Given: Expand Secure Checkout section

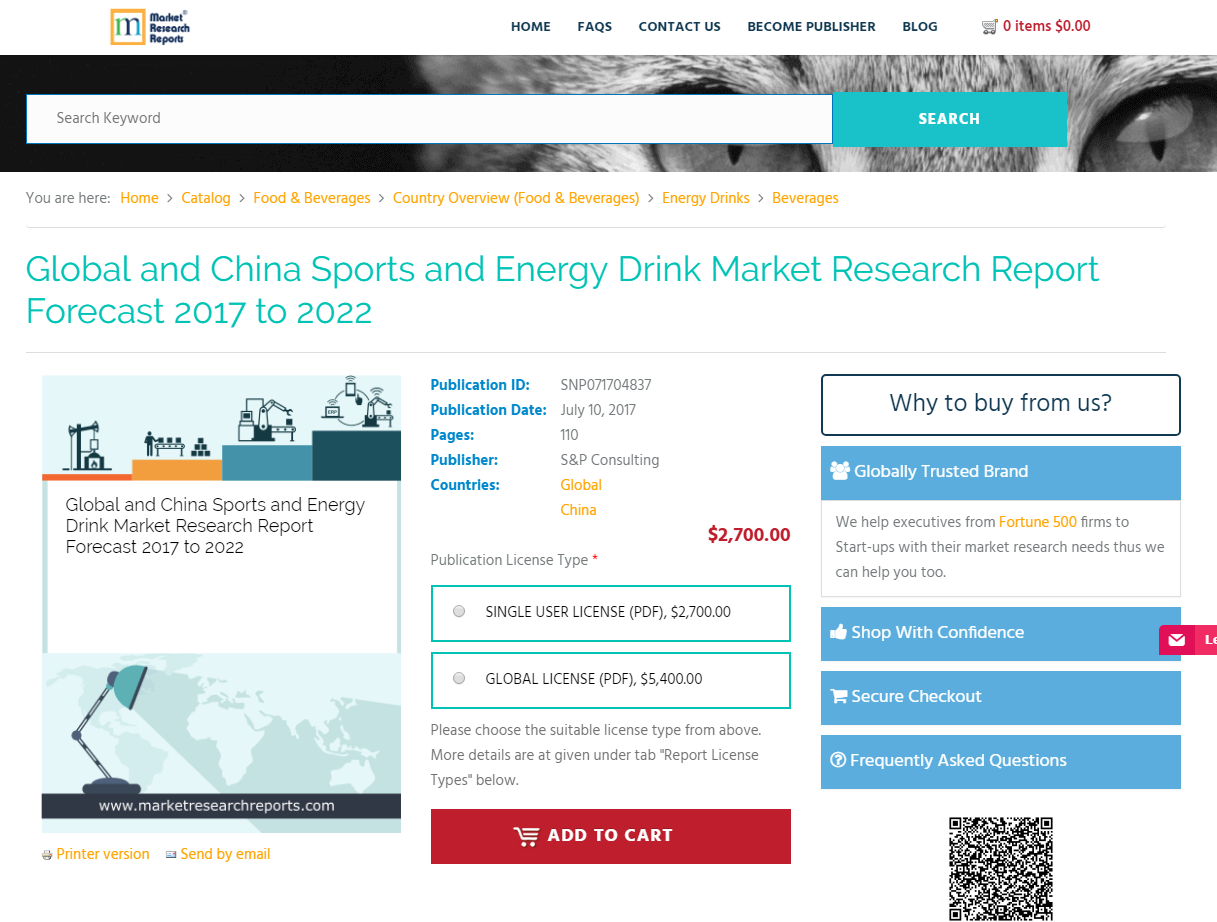Looking at the screenshot, I should point(1001,697).
